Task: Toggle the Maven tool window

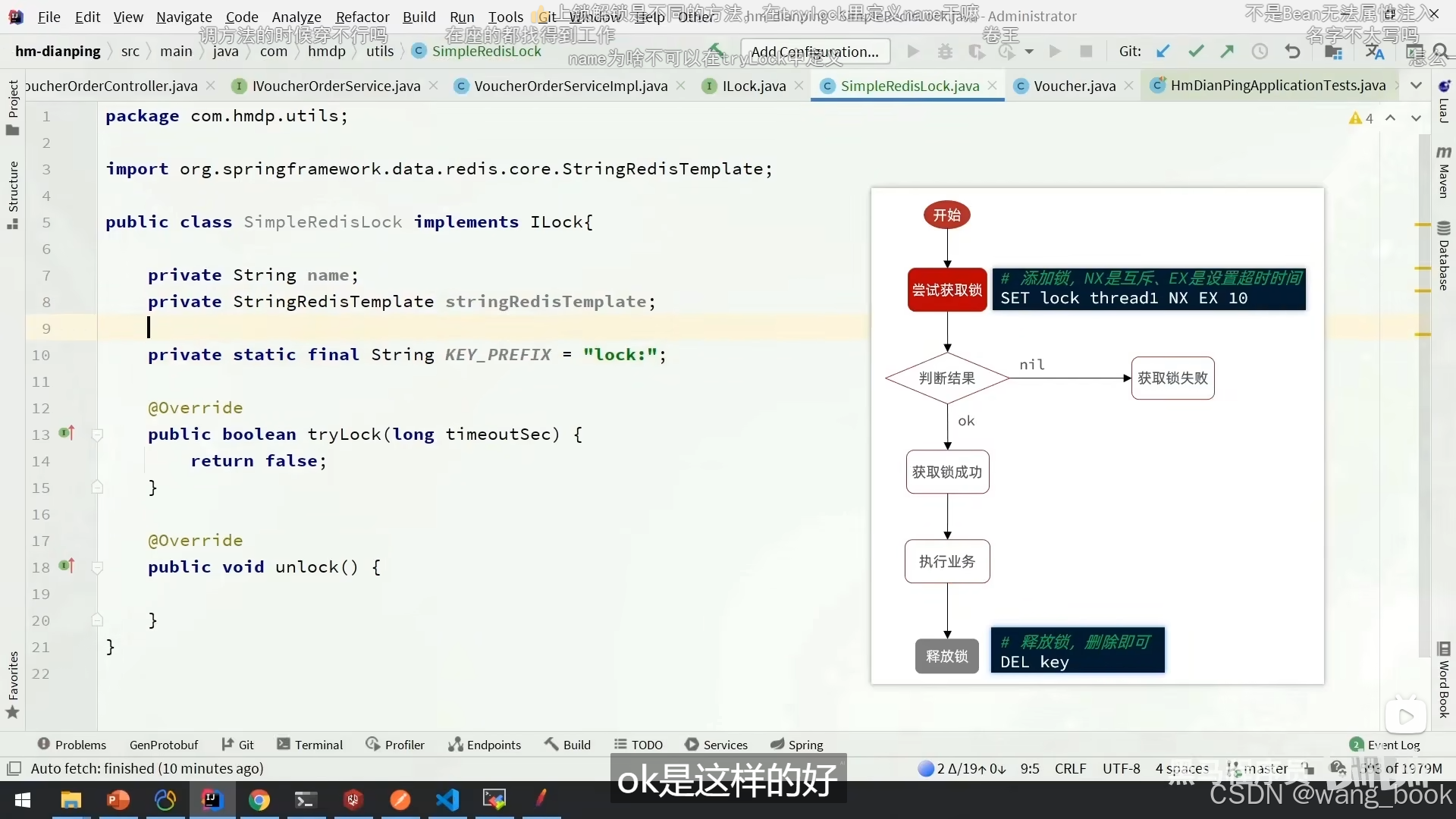Action: click(x=1444, y=173)
